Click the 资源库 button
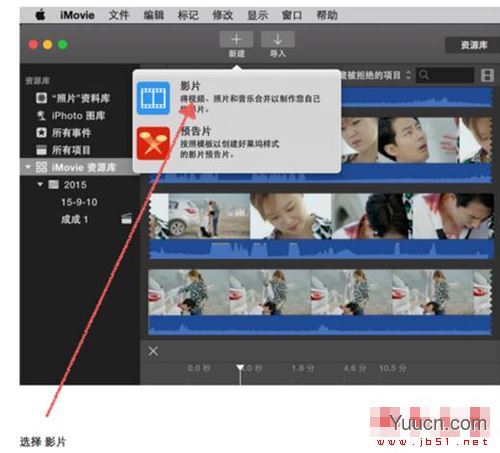This screenshot has width=500, height=453. 474,45
